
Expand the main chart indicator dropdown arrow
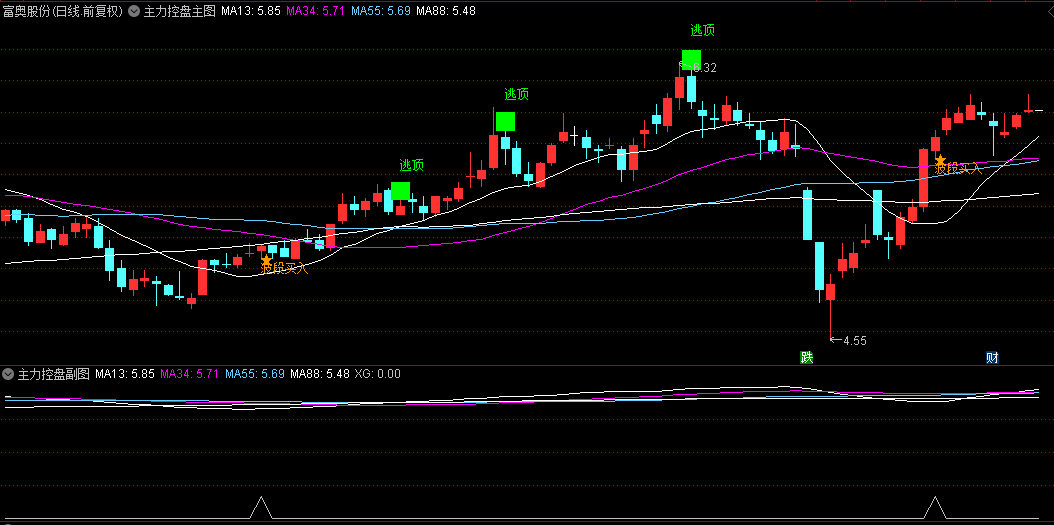134,11
